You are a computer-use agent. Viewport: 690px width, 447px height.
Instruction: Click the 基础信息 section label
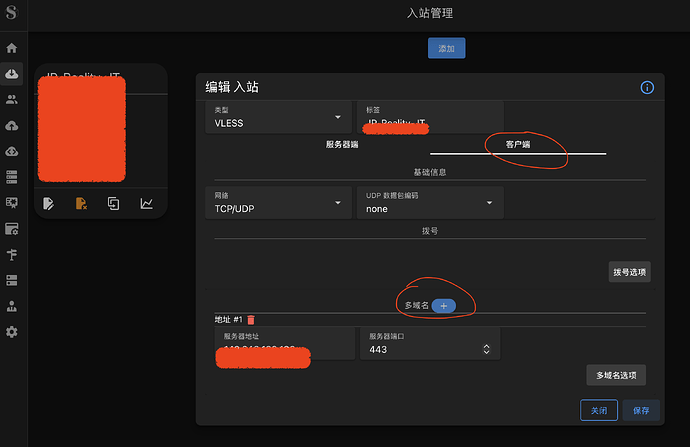click(x=430, y=172)
